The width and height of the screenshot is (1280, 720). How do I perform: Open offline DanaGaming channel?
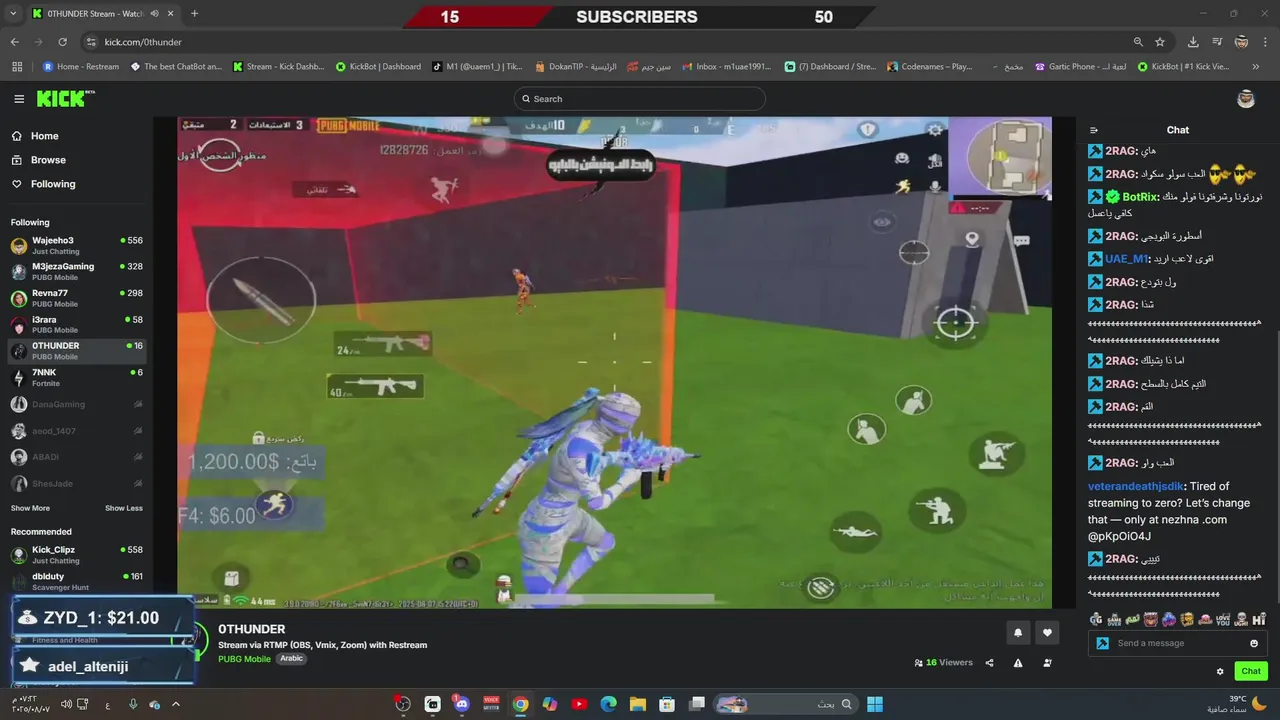pyautogui.click(x=77, y=404)
